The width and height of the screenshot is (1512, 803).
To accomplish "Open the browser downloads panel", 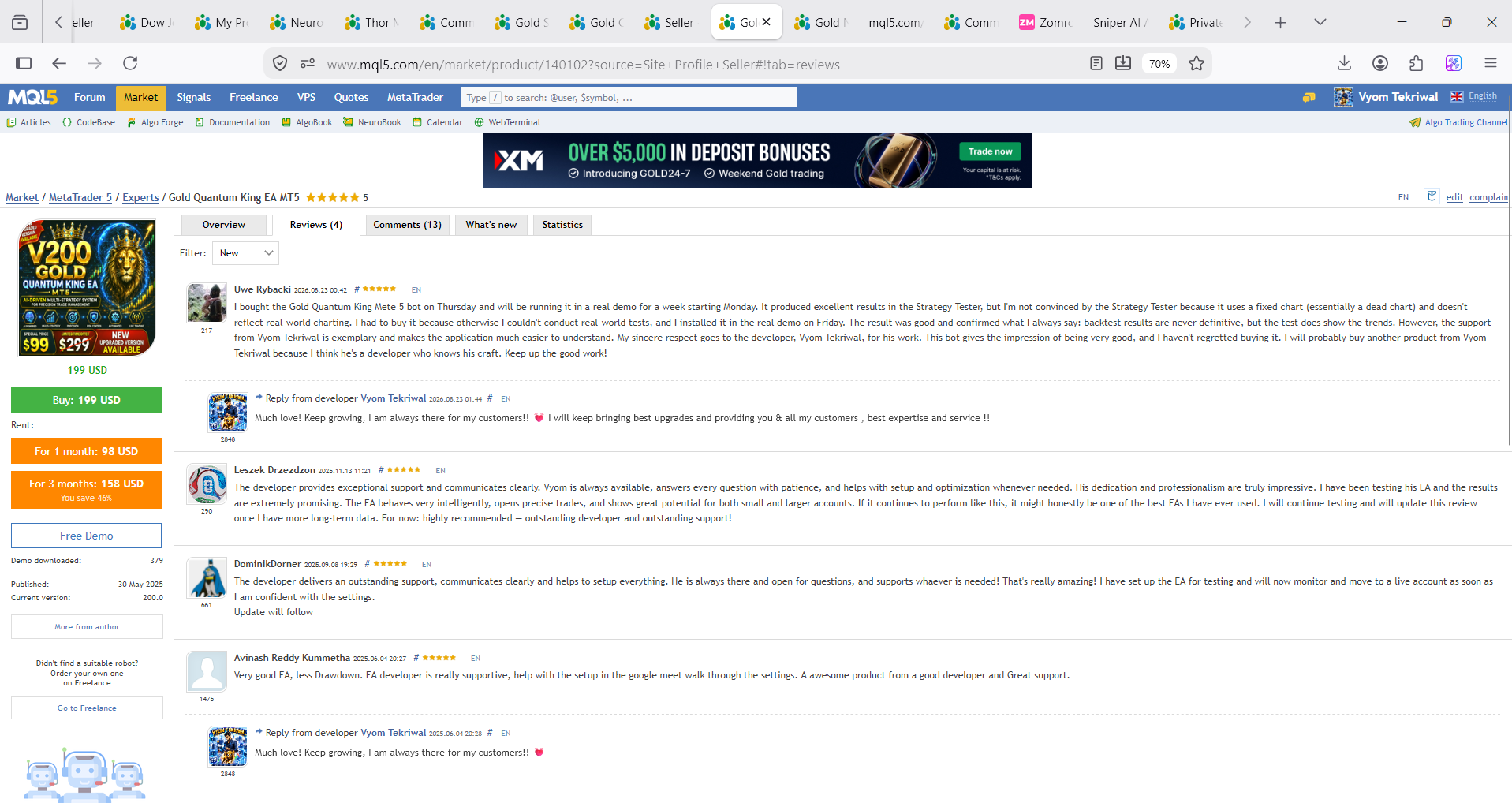I will click(1345, 63).
